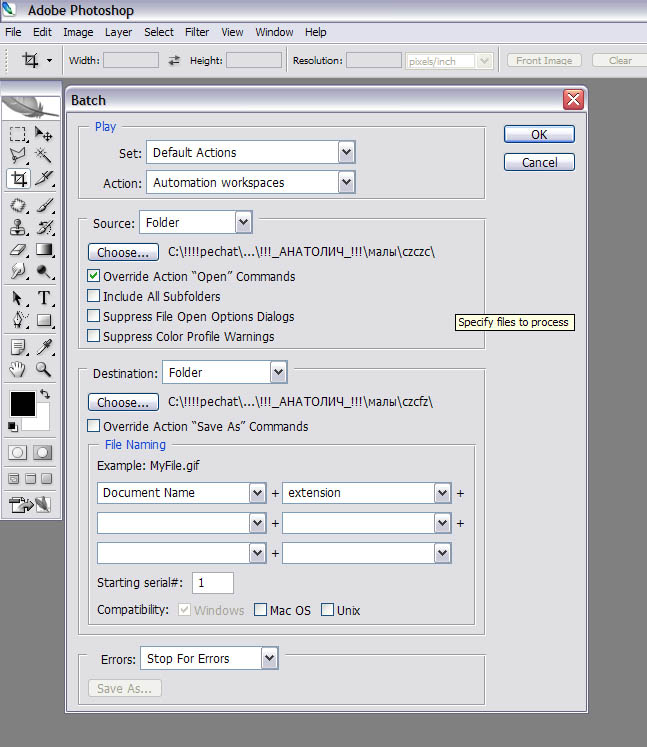Select the Notes tool

point(18,347)
